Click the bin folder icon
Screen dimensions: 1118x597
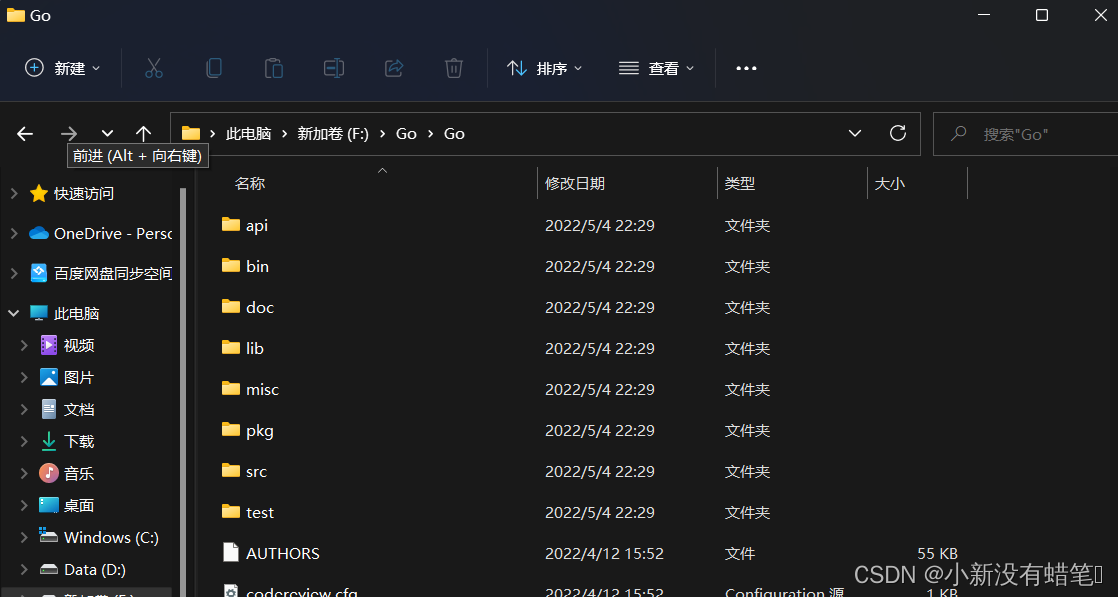click(x=230, y=265)
